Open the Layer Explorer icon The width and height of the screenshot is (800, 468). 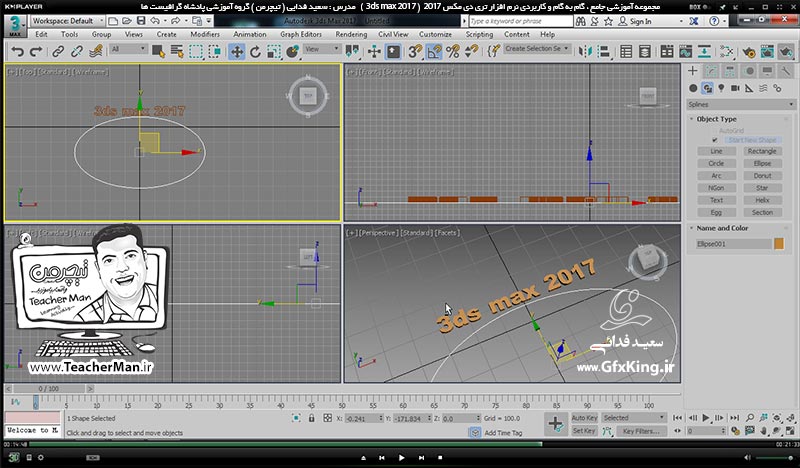coord(645,52)
